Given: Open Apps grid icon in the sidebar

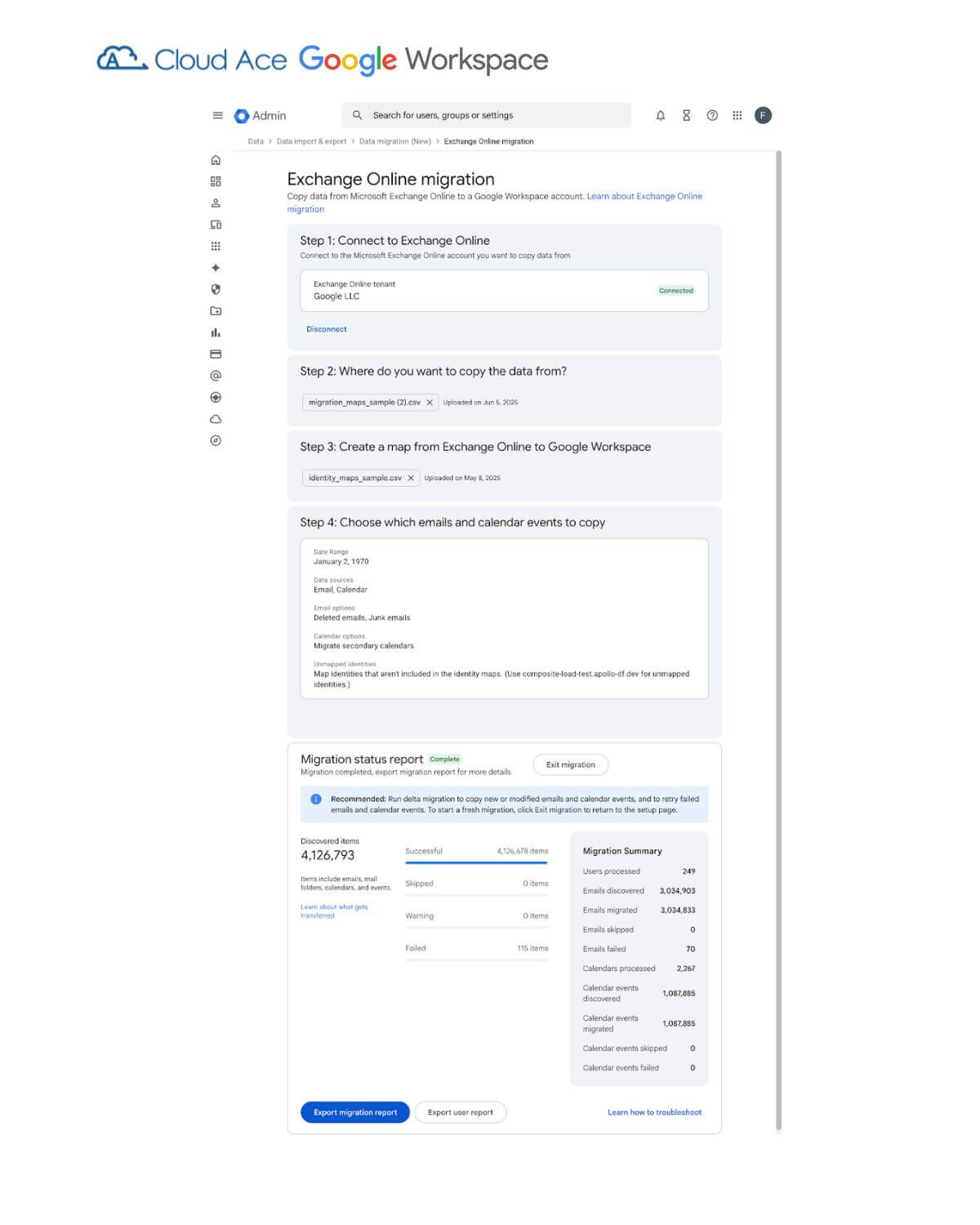Looking at the screenshot, I should (x=216, y=246).
